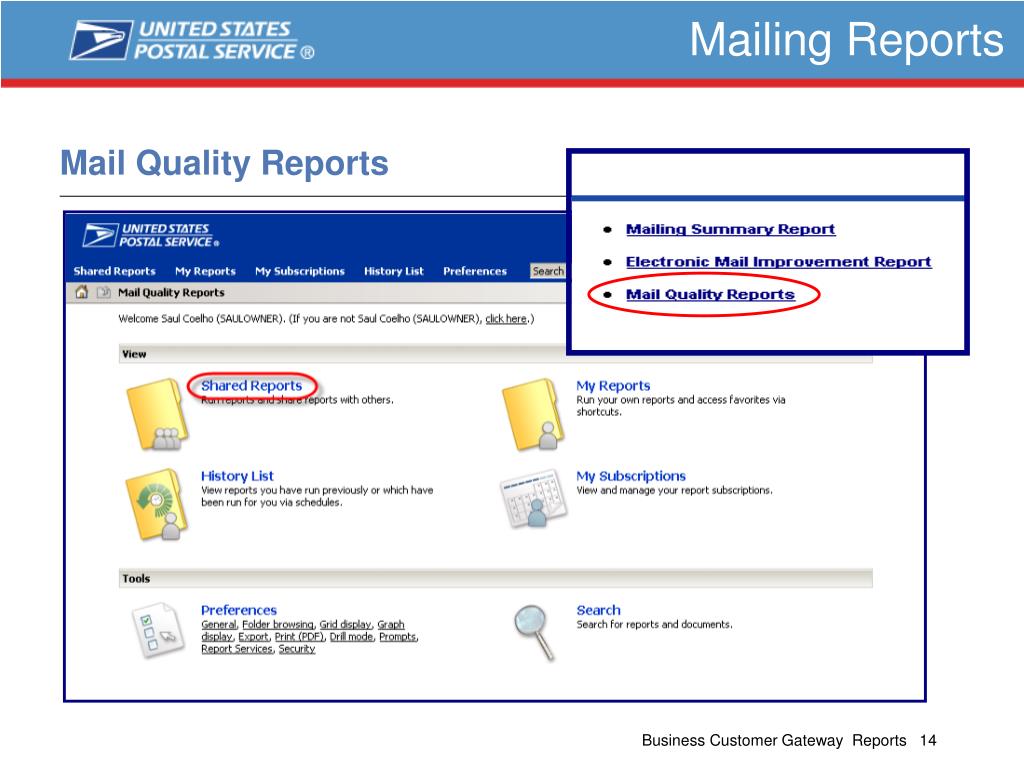Open the Search heading link under Tools
1024x768 pixels.
coord(598,610)
